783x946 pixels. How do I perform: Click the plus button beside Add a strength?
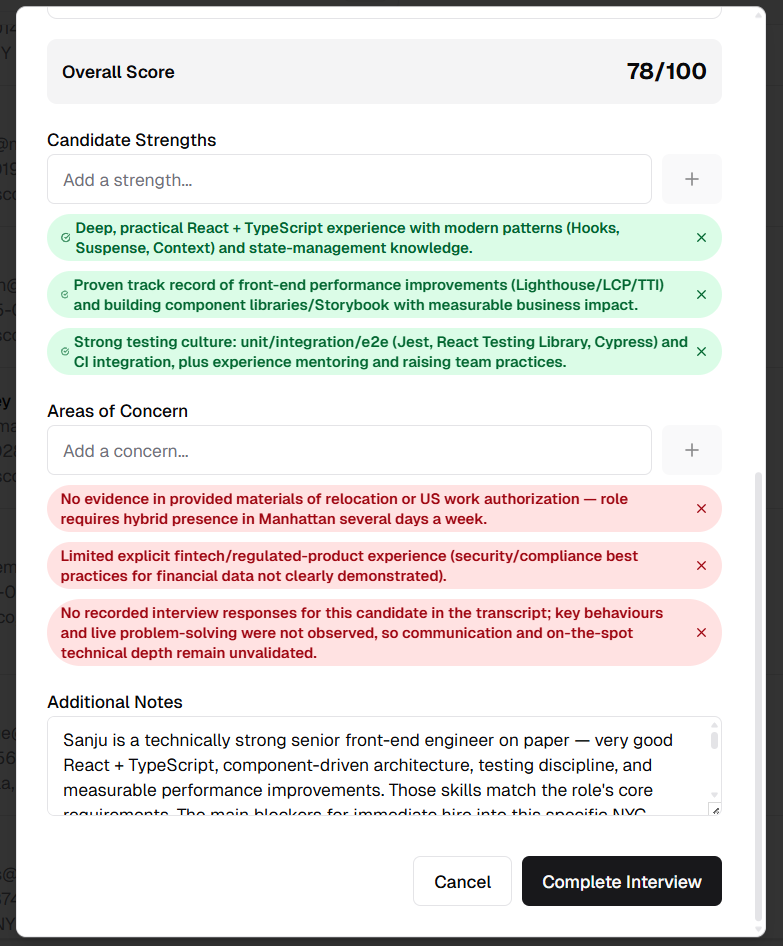coord(691,180)
